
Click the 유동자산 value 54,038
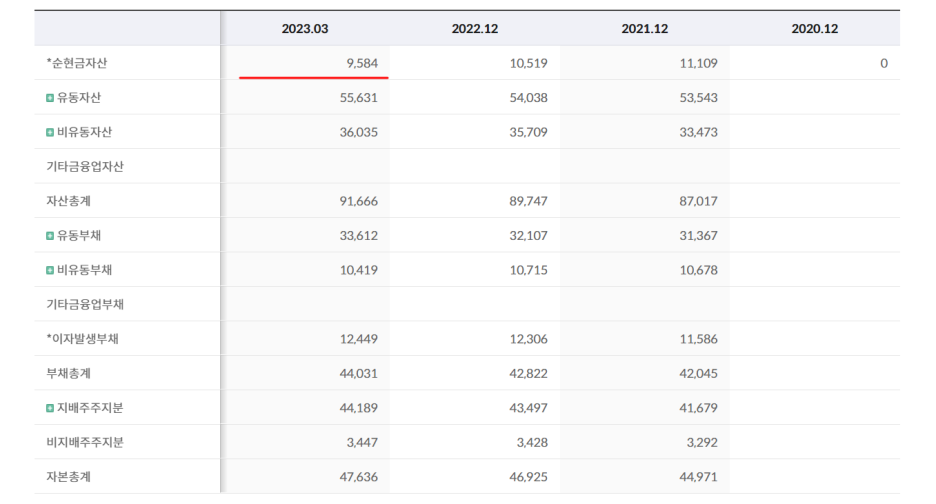528,98
